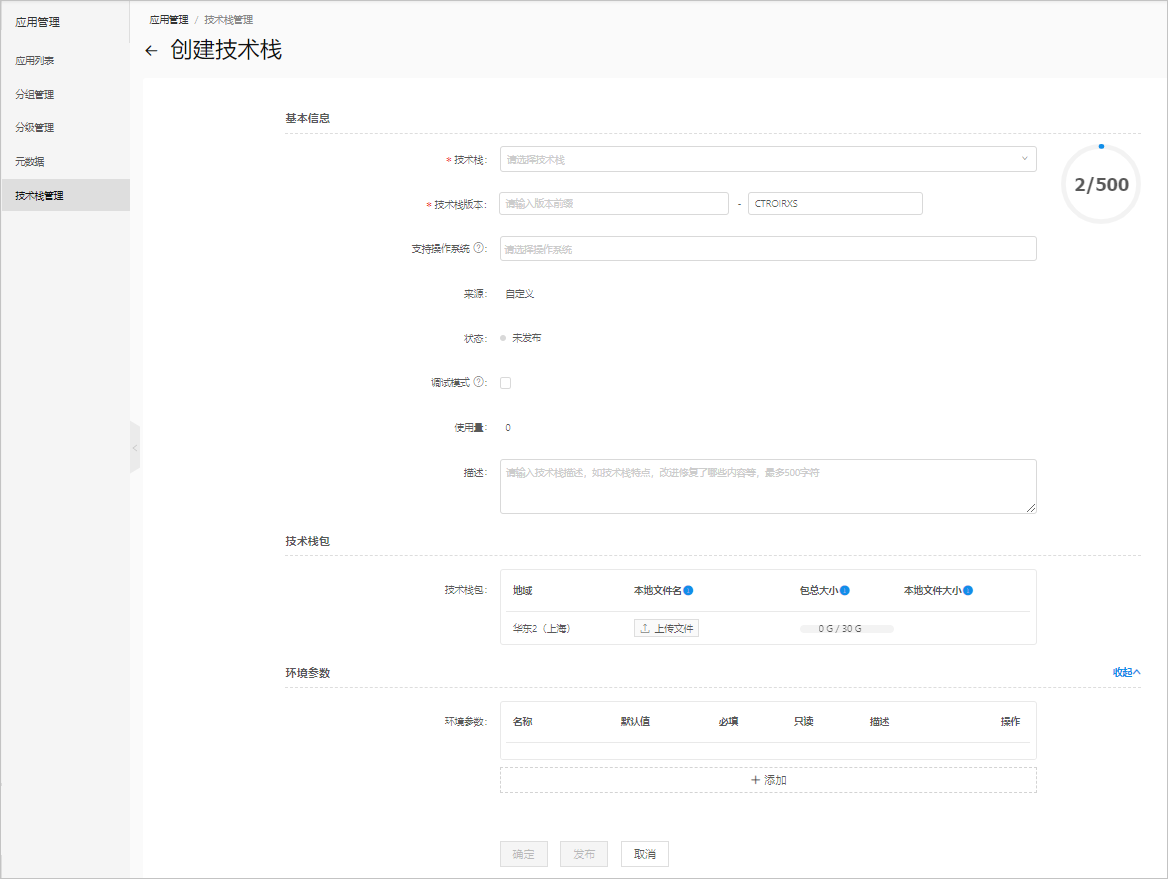Click the 只读 column header

[x=803, y=722]
